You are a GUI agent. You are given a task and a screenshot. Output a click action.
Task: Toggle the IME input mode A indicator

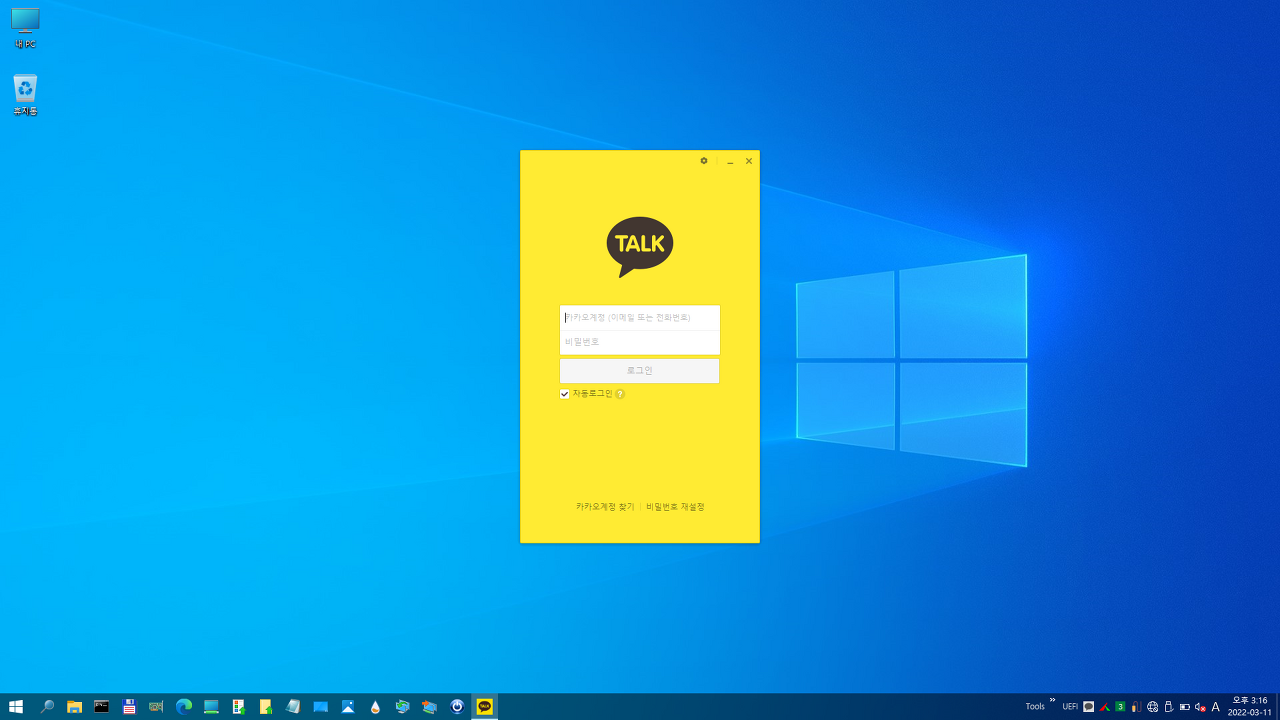pos(1216,706)
